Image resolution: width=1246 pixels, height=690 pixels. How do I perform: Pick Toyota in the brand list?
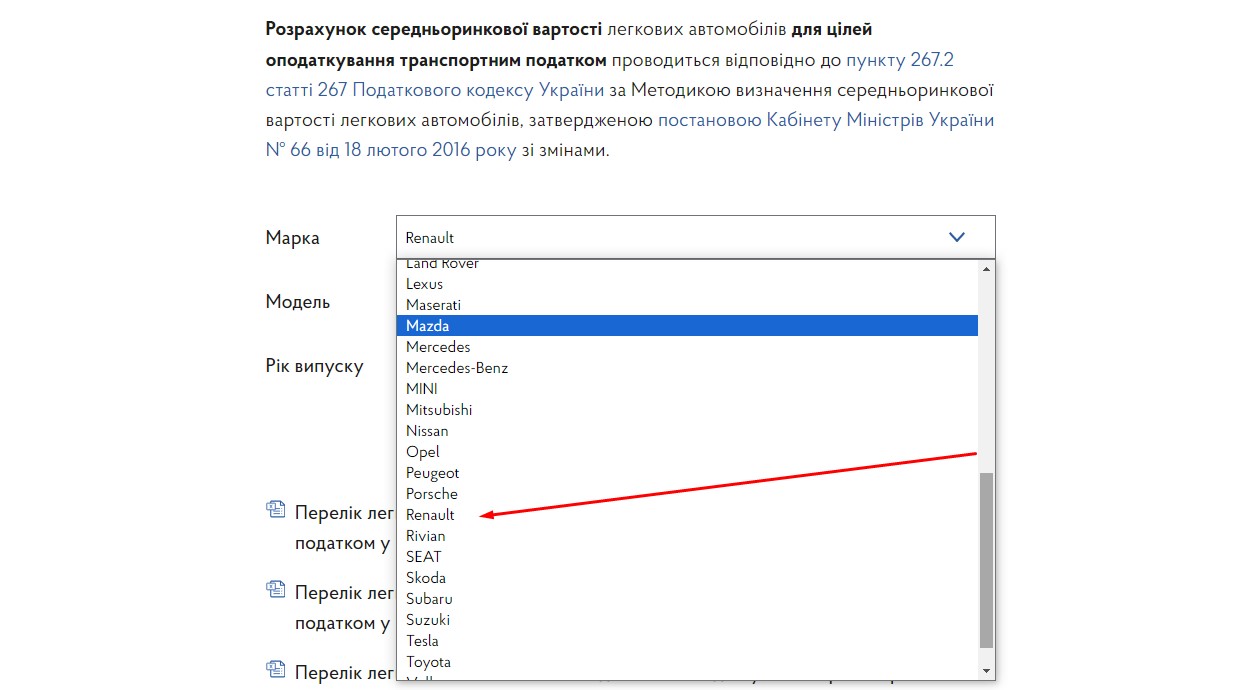[x=428, y=662]
